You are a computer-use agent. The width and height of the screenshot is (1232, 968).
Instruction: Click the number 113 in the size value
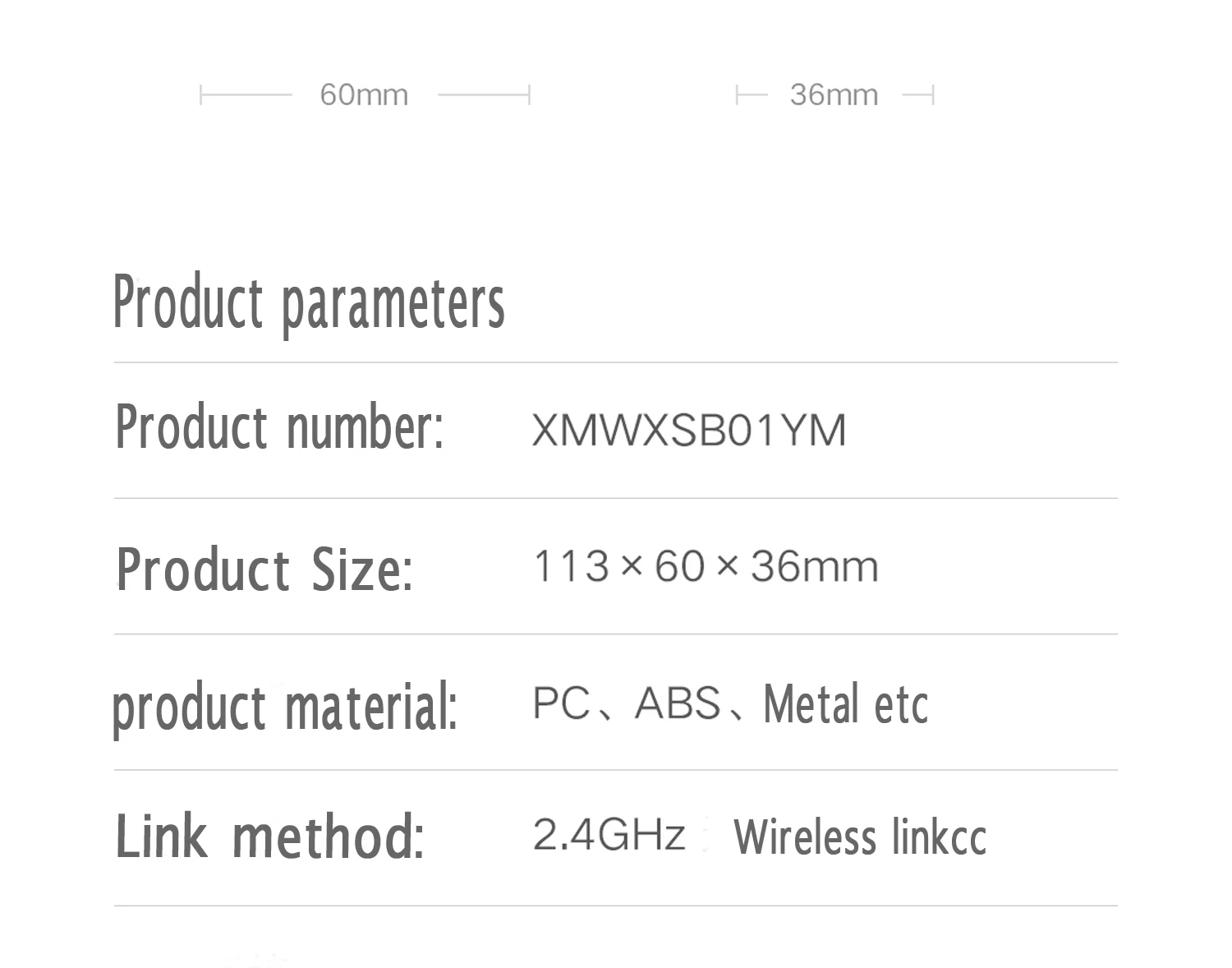click(572, 566)
